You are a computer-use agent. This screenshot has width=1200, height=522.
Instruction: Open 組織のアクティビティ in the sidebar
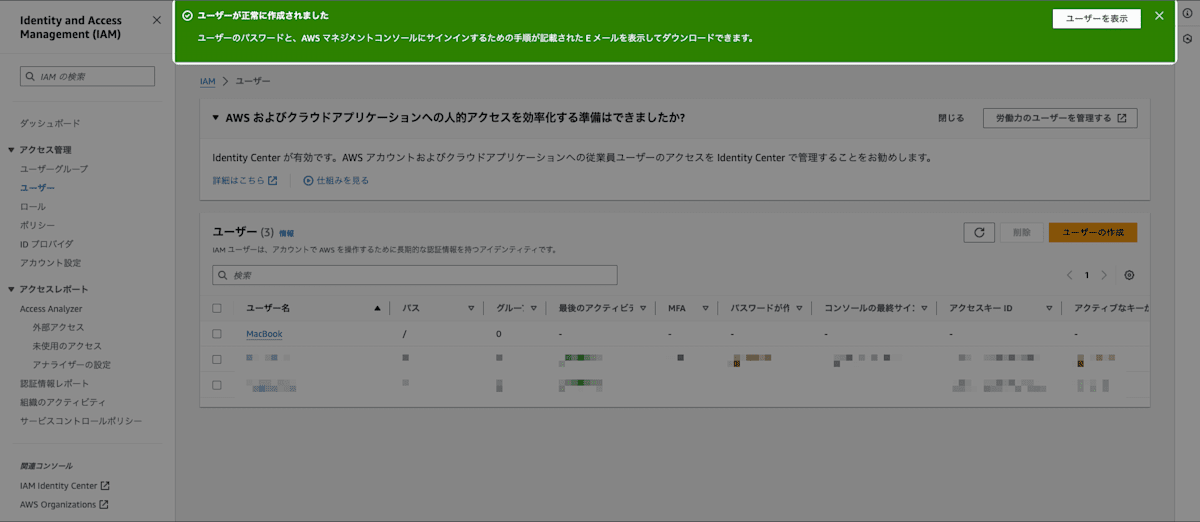tap(63, 402)
